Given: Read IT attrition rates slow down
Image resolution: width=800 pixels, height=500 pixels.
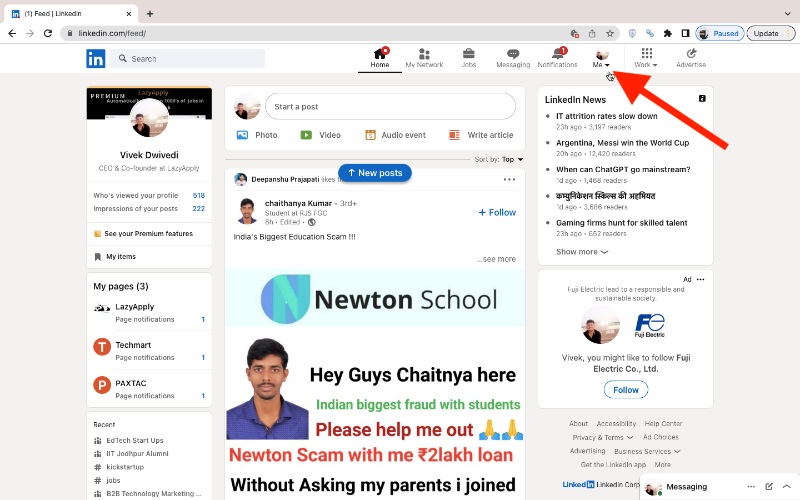Looking at the screenshot, I should tap(607, 116).
